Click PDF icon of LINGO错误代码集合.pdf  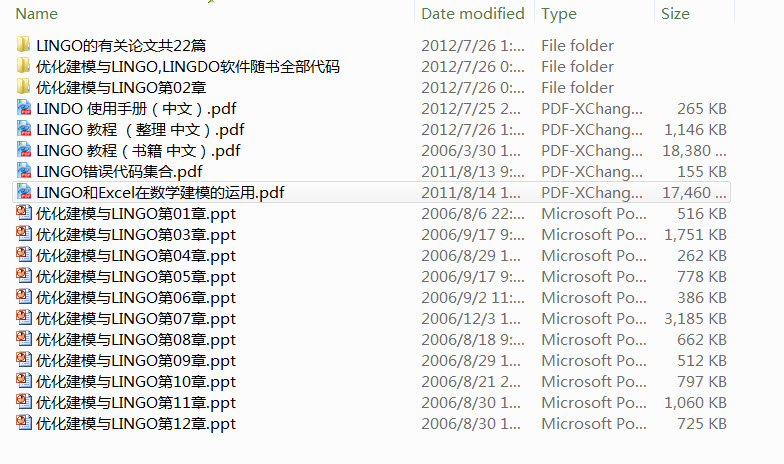pyautogui.click(x=24, y=171)
